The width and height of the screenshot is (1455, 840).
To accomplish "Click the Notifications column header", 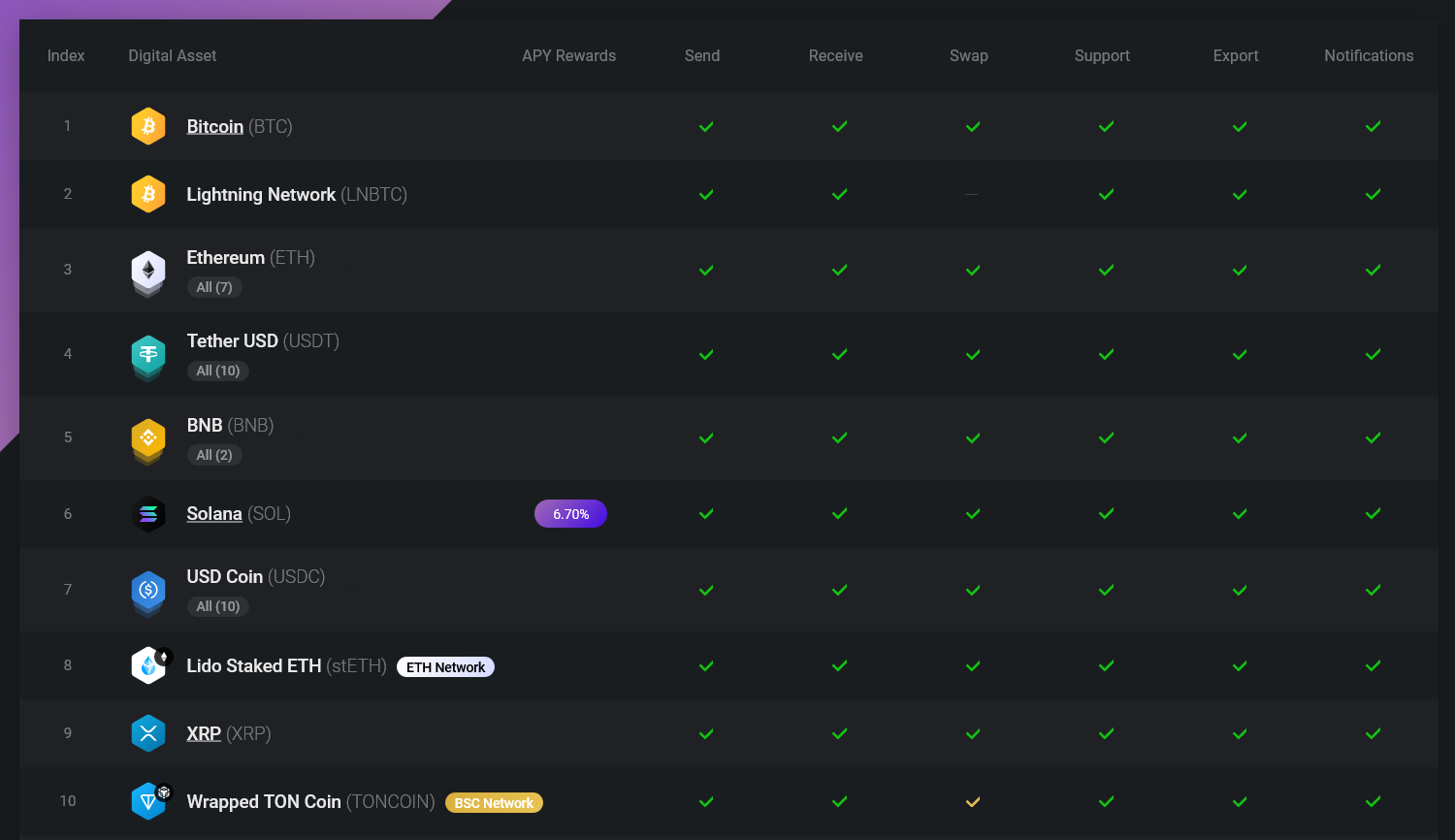I will tap(1369, 56).
